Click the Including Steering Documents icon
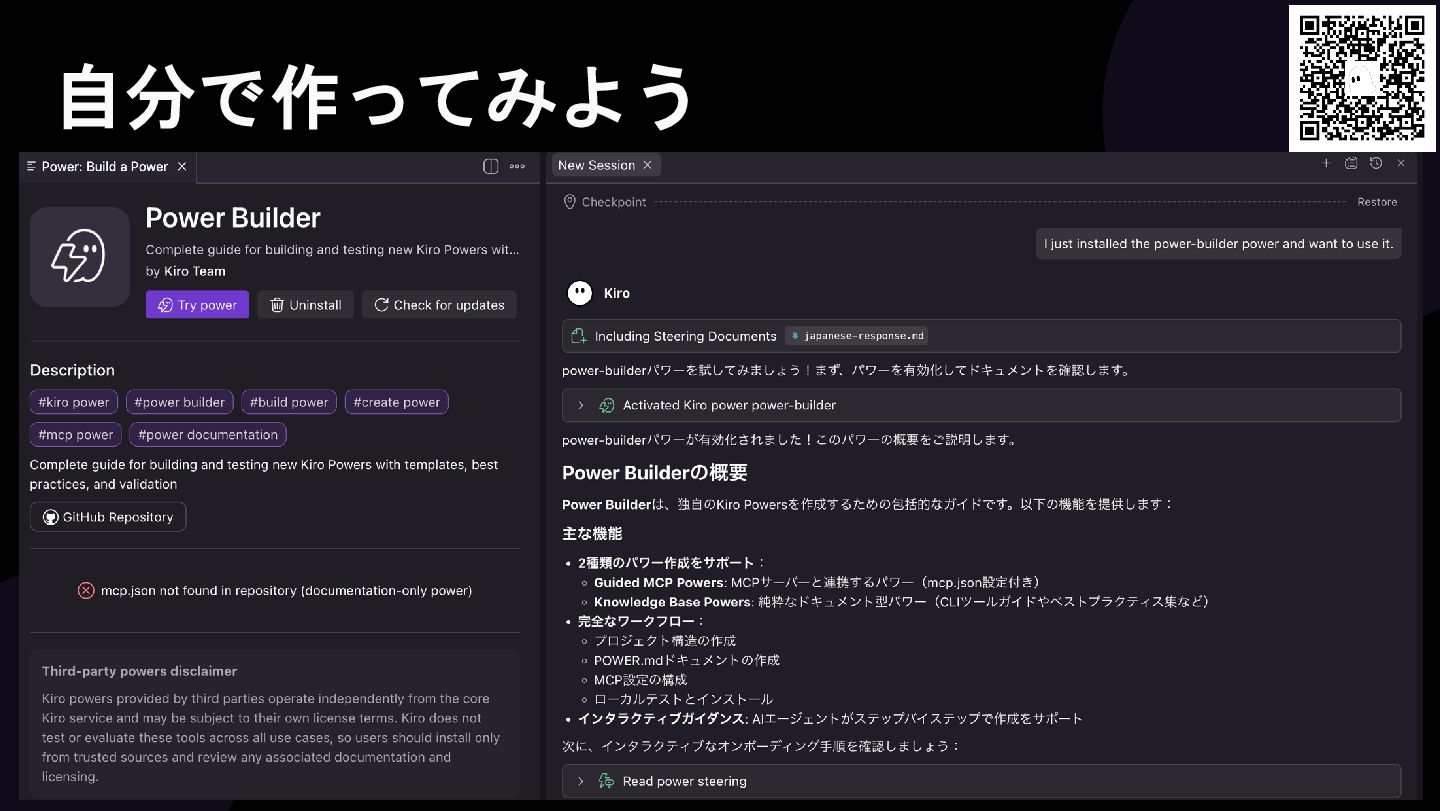The width and height of the screenshot is (1440, 811). [x=578, y=336]
